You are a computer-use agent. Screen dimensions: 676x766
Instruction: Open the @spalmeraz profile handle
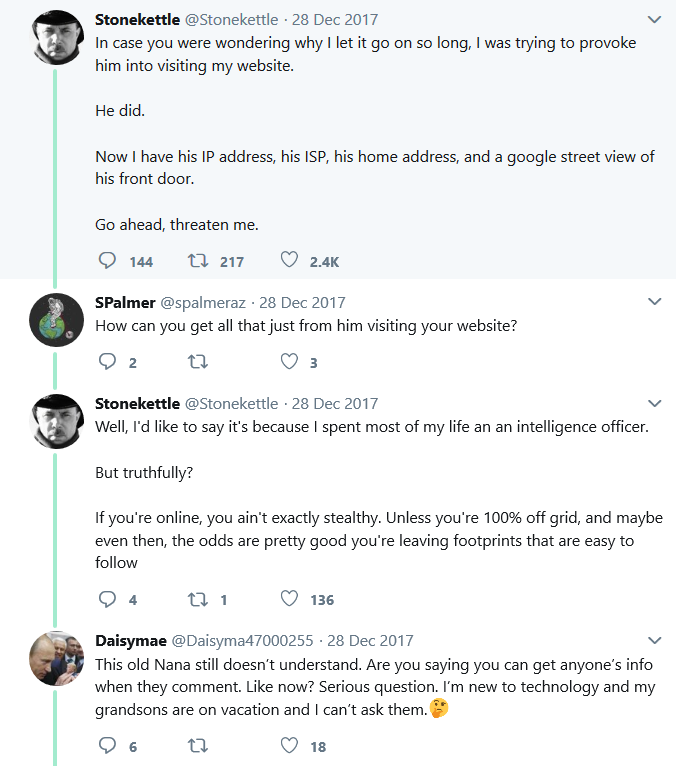(203, 303)
